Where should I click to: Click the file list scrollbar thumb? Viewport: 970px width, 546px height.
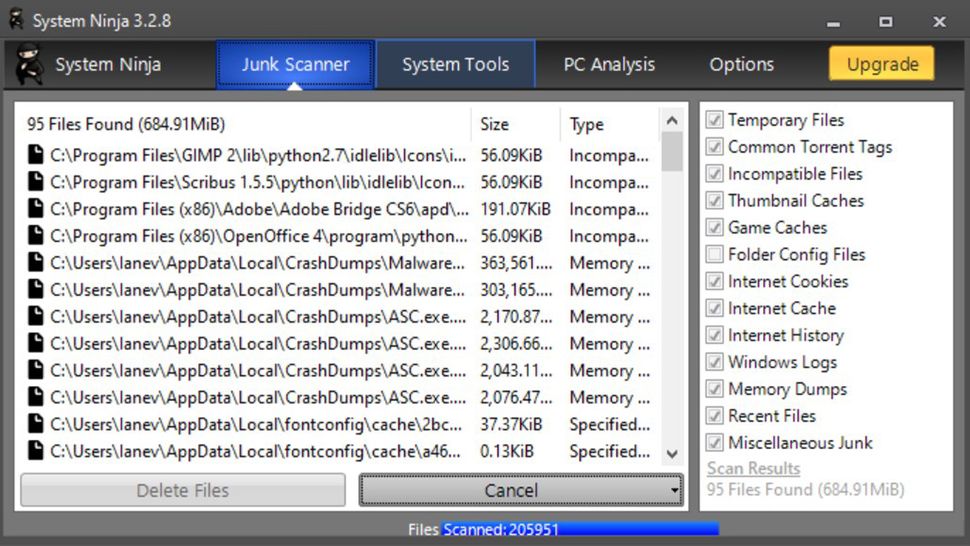click(x=672, y=151)
